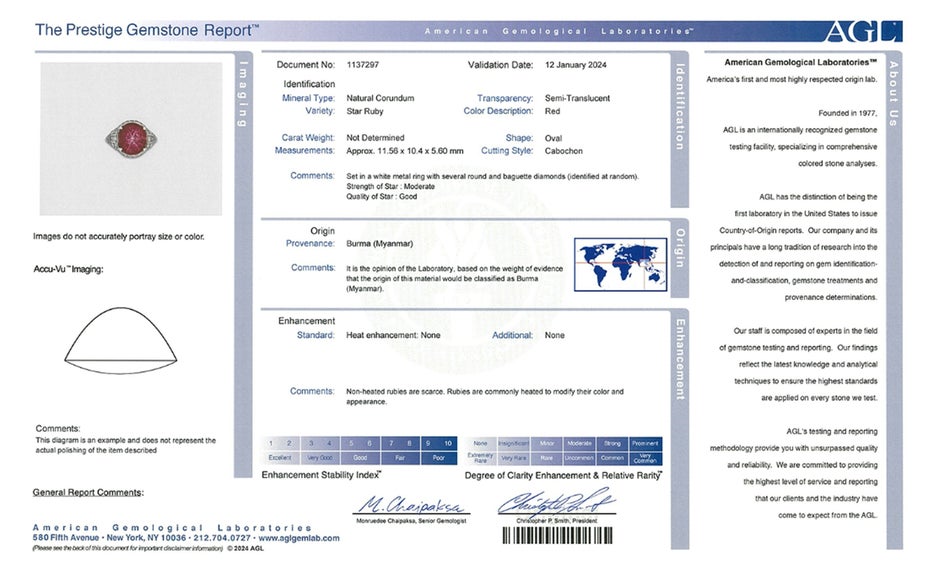
Task: Click the 'Excellent' stability index cell
Action: coord(279,457)
